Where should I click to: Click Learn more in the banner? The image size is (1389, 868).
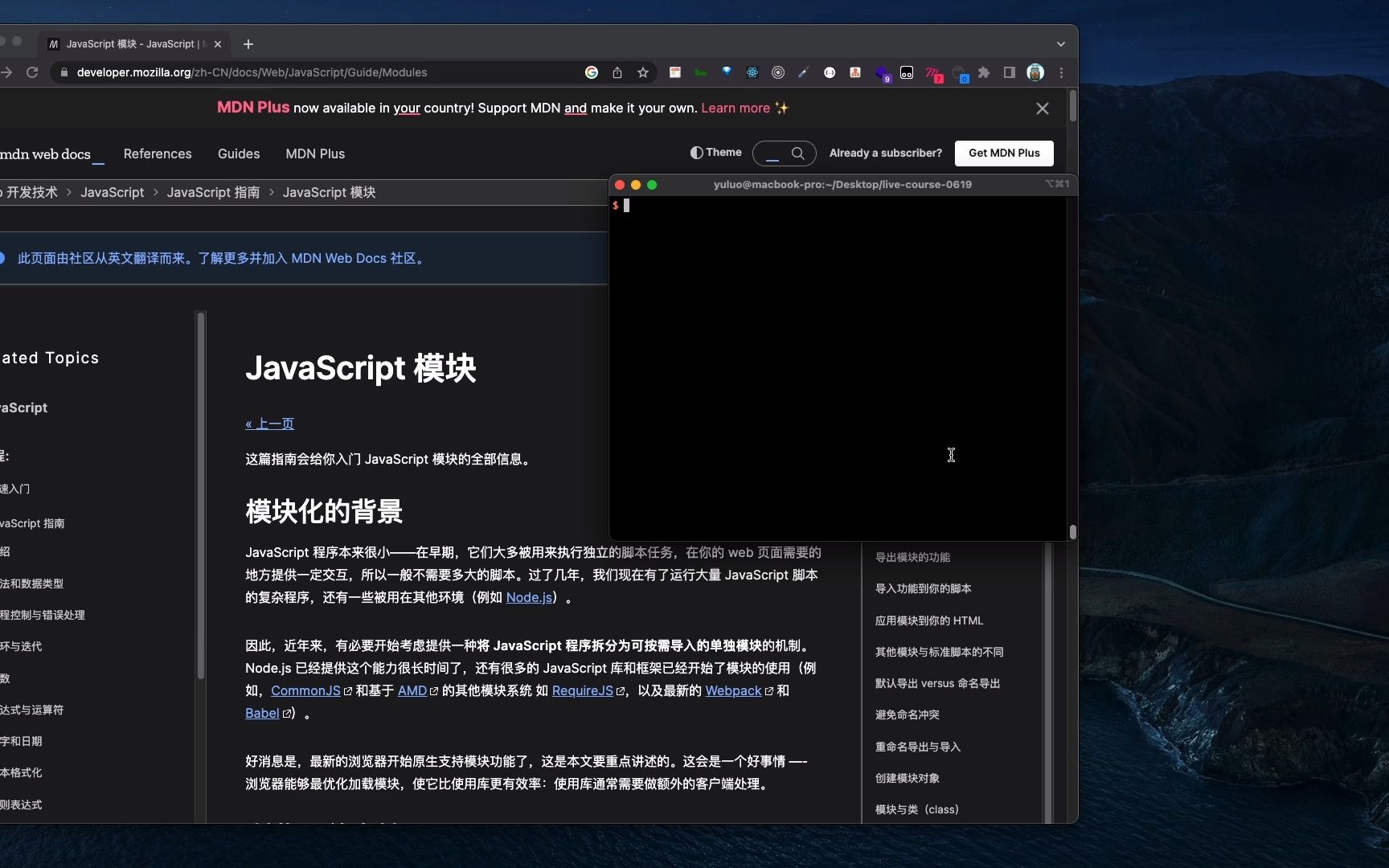(735, 108)
